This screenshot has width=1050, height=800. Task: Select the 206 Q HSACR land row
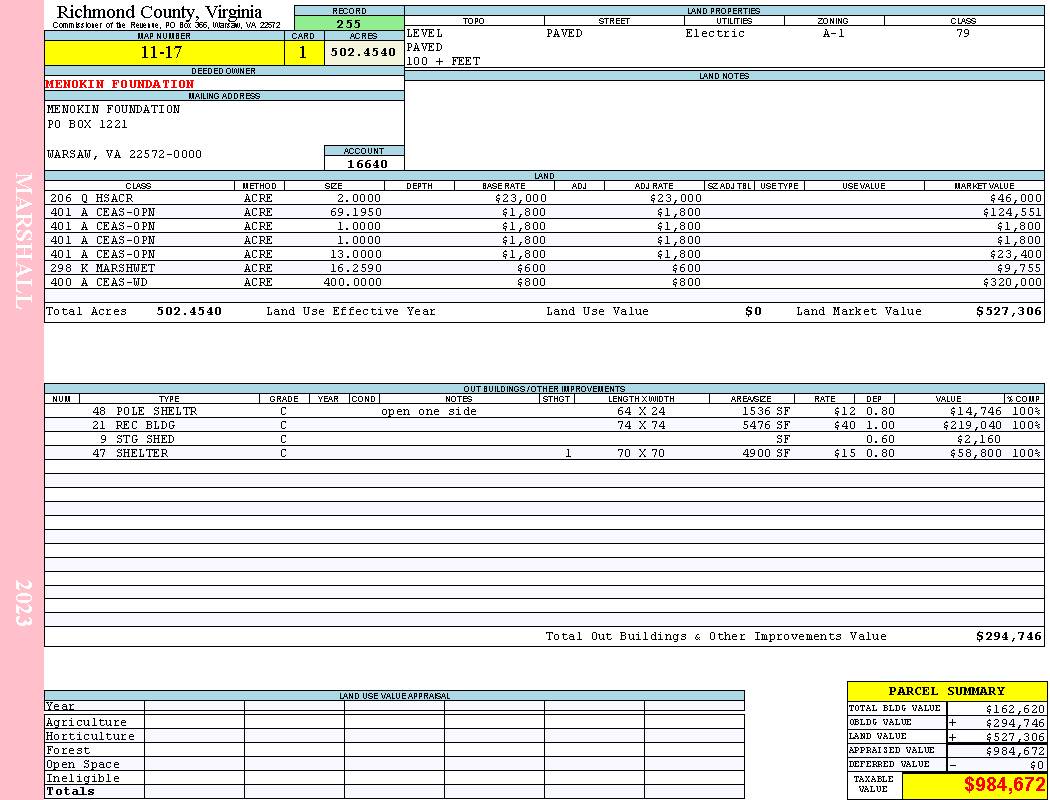tap(544, 198)
